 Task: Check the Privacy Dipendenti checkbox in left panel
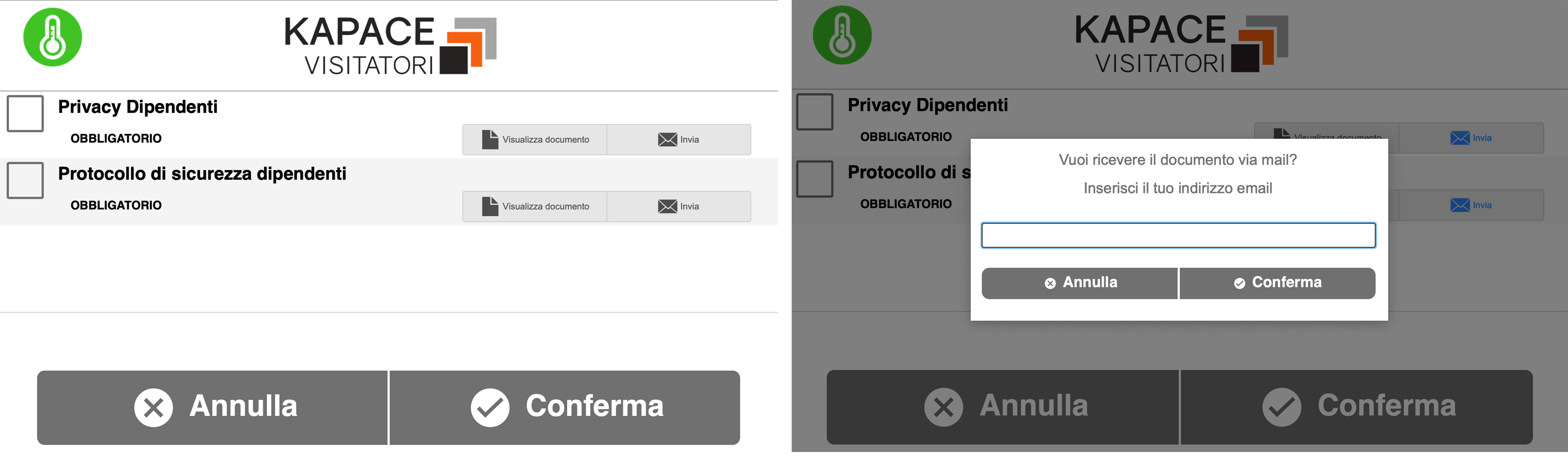[25, 113]
